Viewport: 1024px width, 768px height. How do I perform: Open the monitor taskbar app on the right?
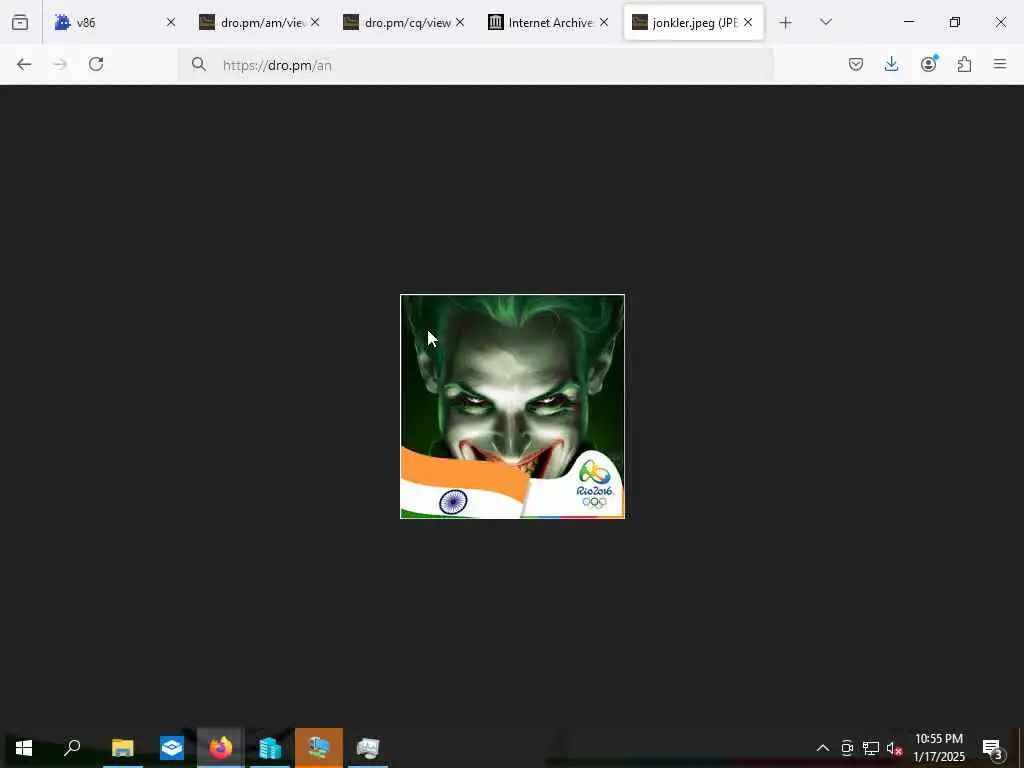pos(368,748)
